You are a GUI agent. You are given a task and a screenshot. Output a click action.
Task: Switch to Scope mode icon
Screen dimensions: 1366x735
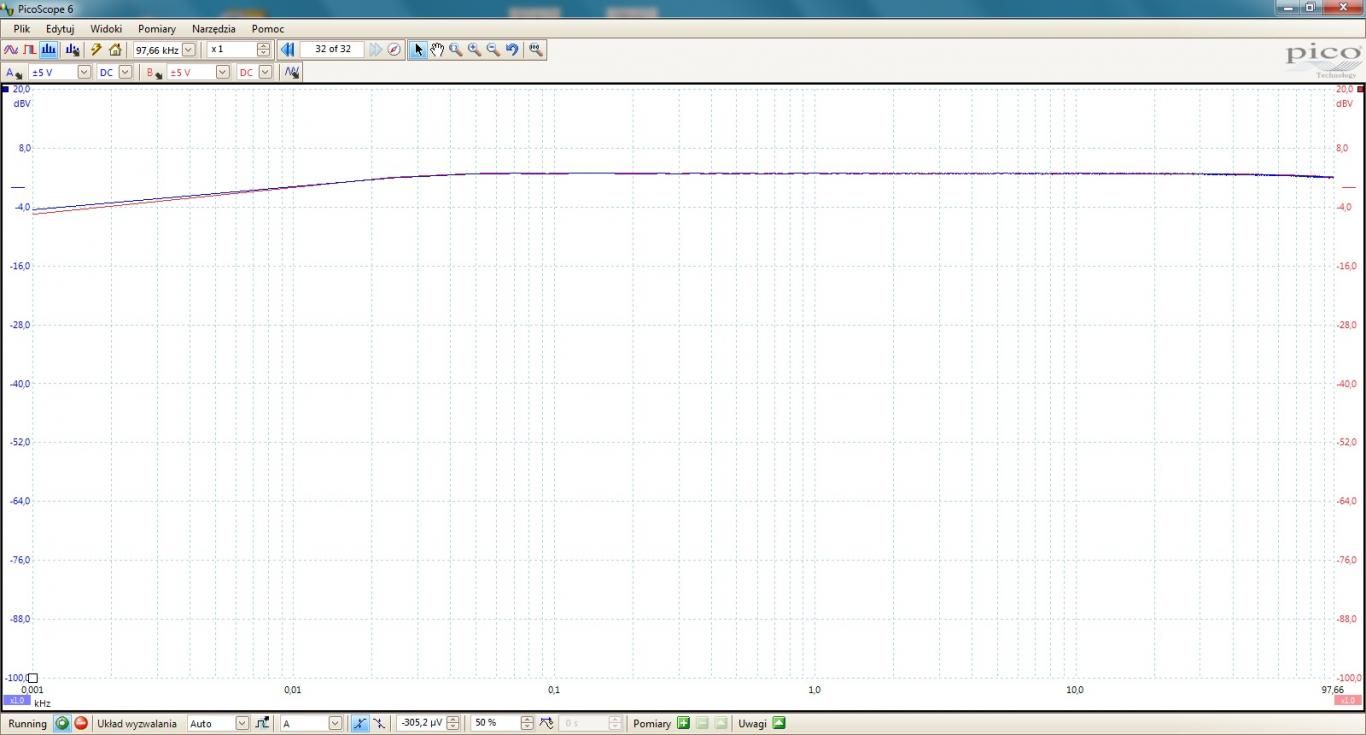[x=11, y=49]
